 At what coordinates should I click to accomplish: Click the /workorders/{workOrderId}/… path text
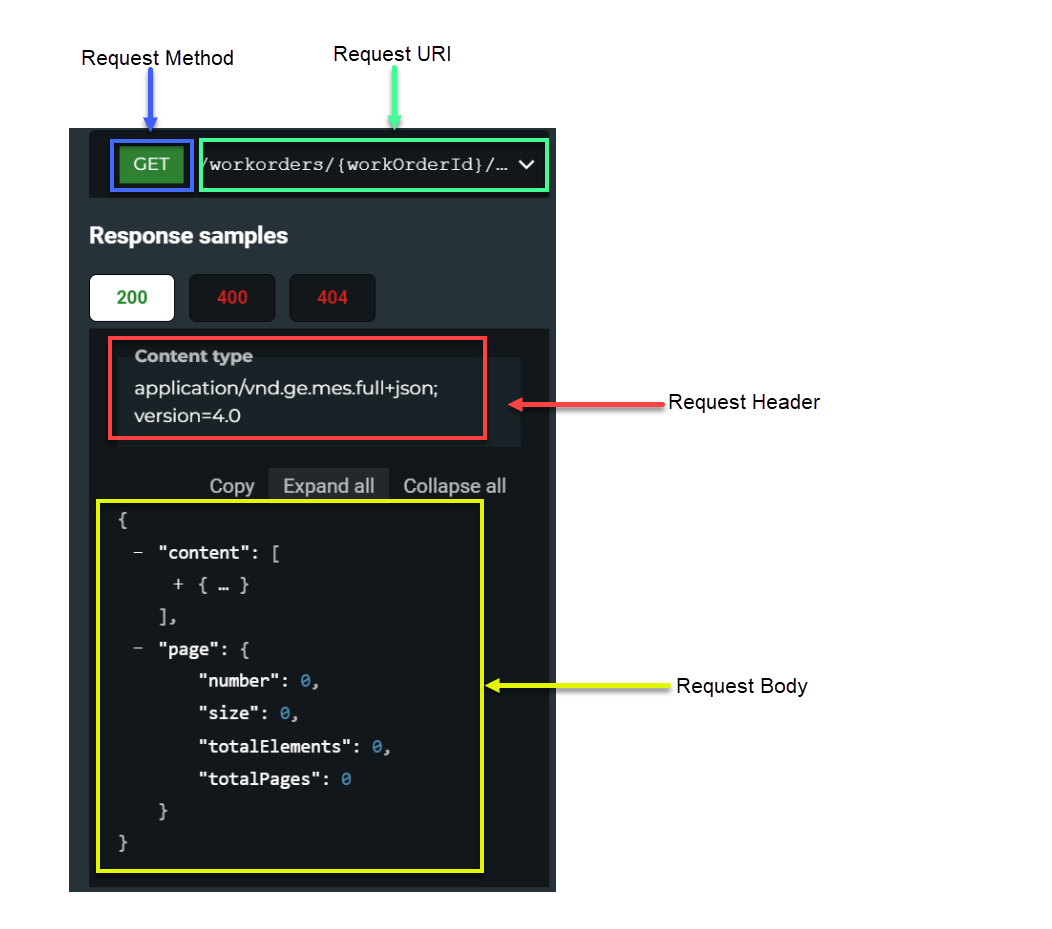[355, 164]
